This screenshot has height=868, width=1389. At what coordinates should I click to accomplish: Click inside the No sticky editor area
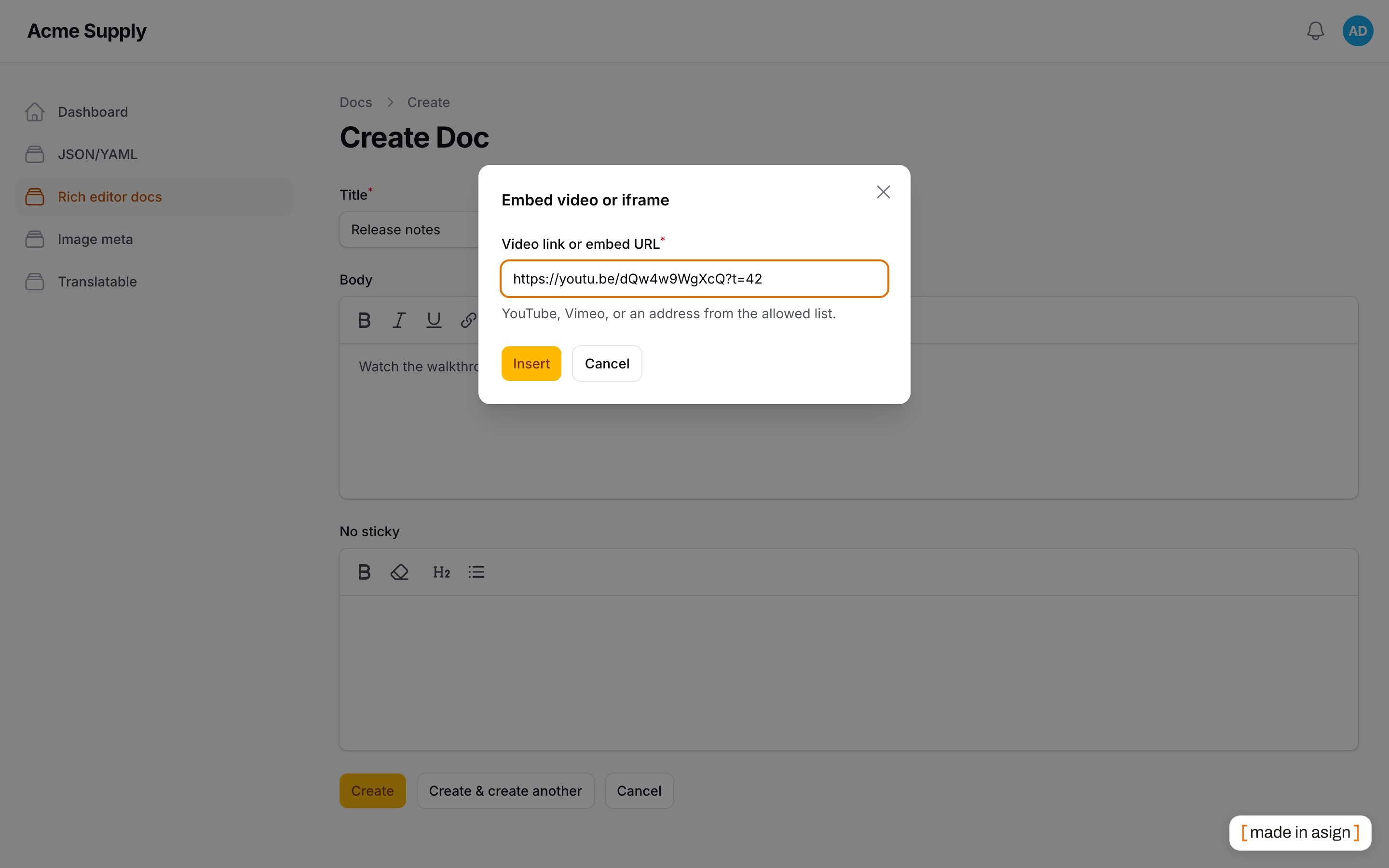848,672
